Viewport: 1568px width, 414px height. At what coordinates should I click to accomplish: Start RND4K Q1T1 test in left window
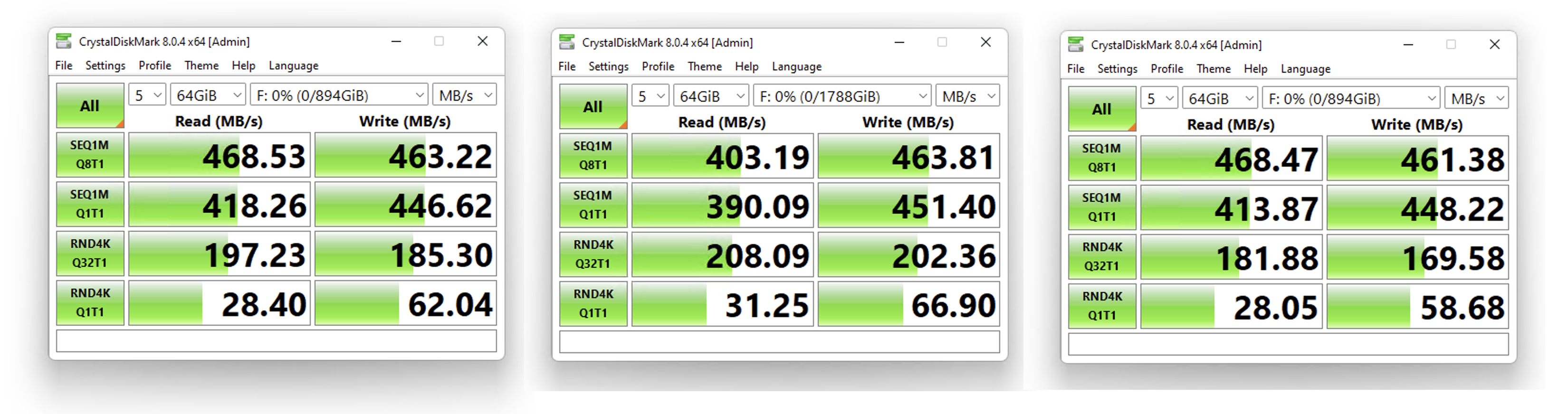pyautogui.click(x=90, y=303)
